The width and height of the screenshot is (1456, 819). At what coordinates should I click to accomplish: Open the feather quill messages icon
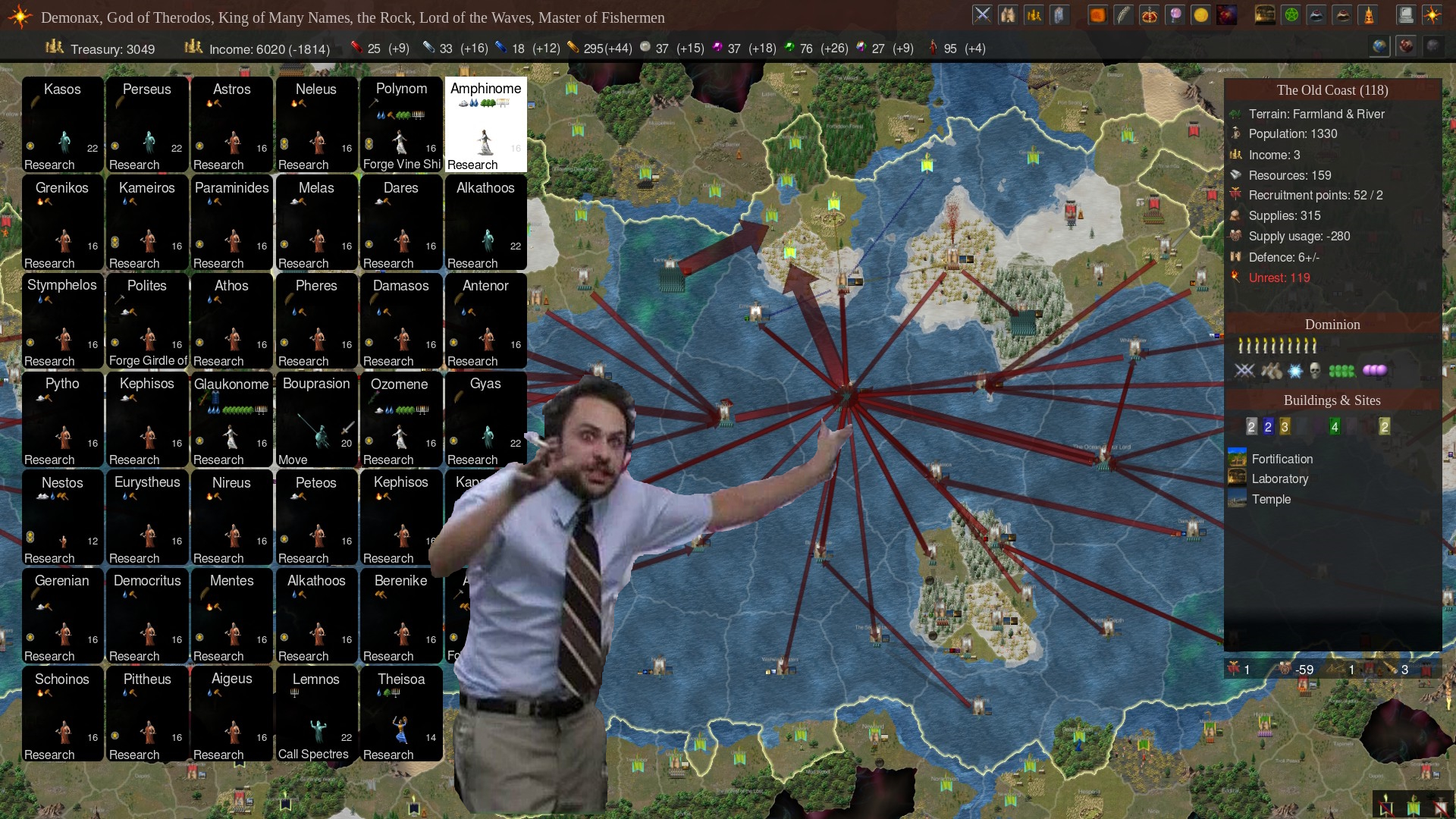coord(1123,14)
